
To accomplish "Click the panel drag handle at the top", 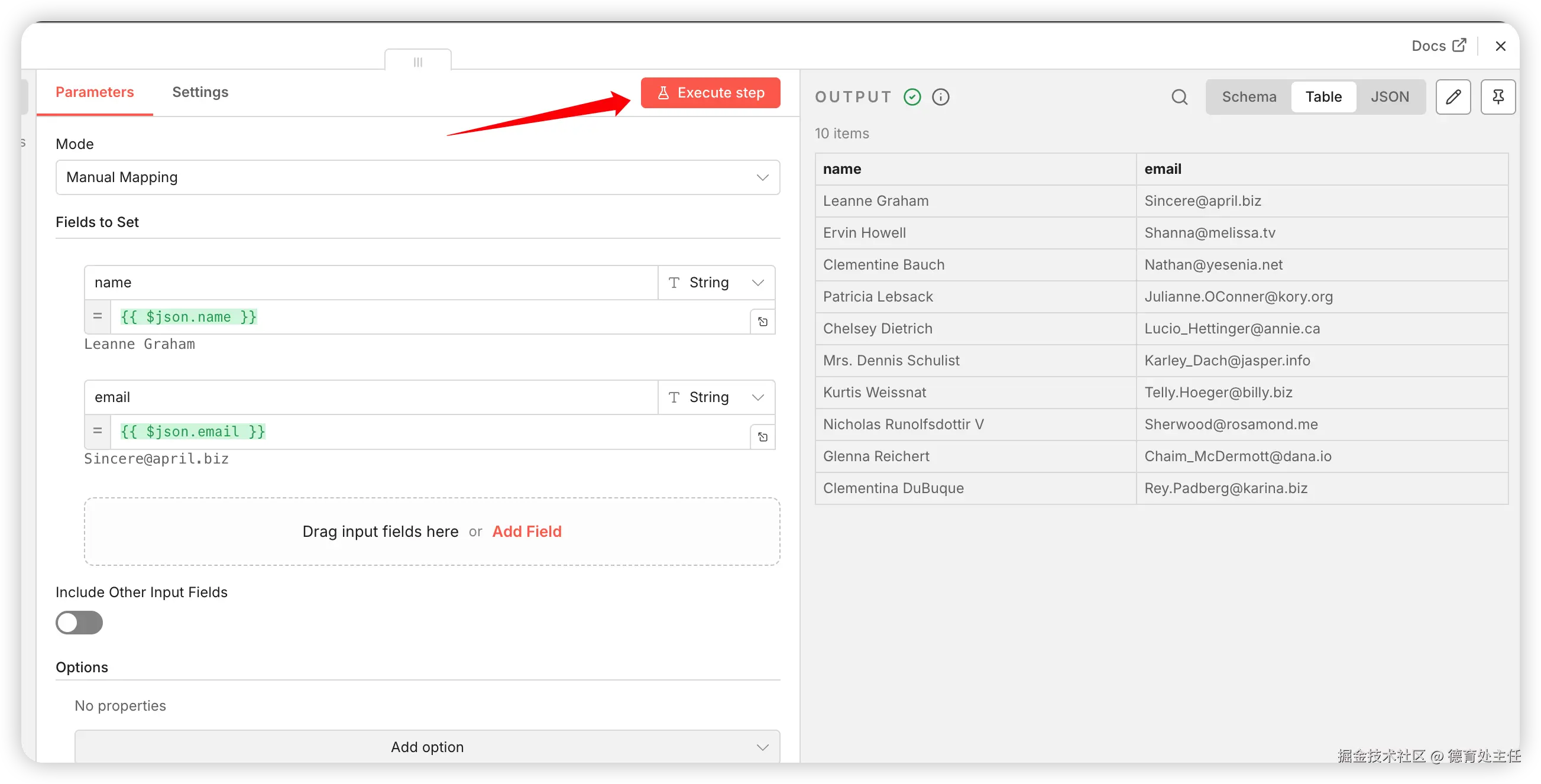I will (417, 61).
